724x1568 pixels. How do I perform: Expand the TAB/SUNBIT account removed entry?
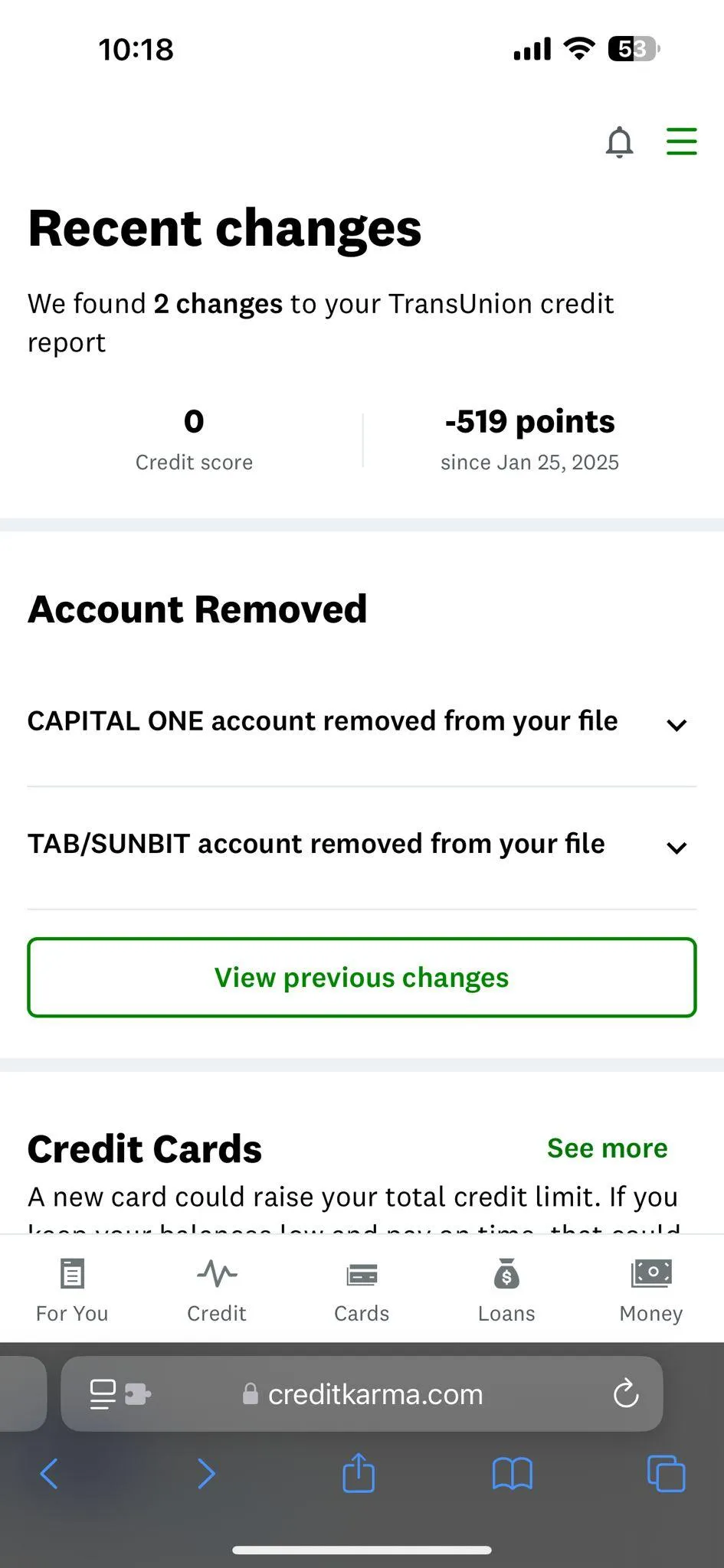tap(362, 847)
